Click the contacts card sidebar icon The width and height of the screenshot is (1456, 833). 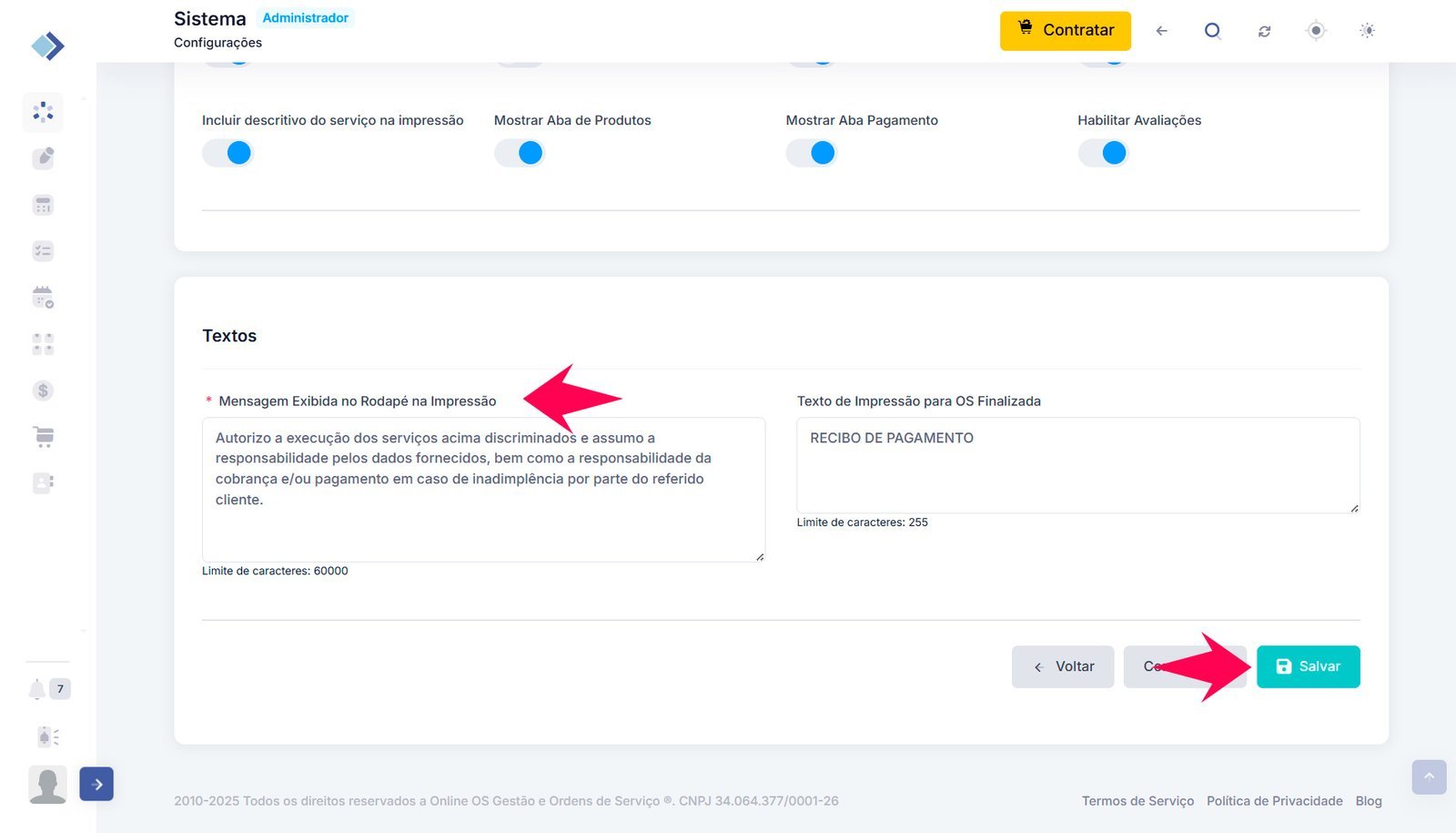(x=43, y=483)
